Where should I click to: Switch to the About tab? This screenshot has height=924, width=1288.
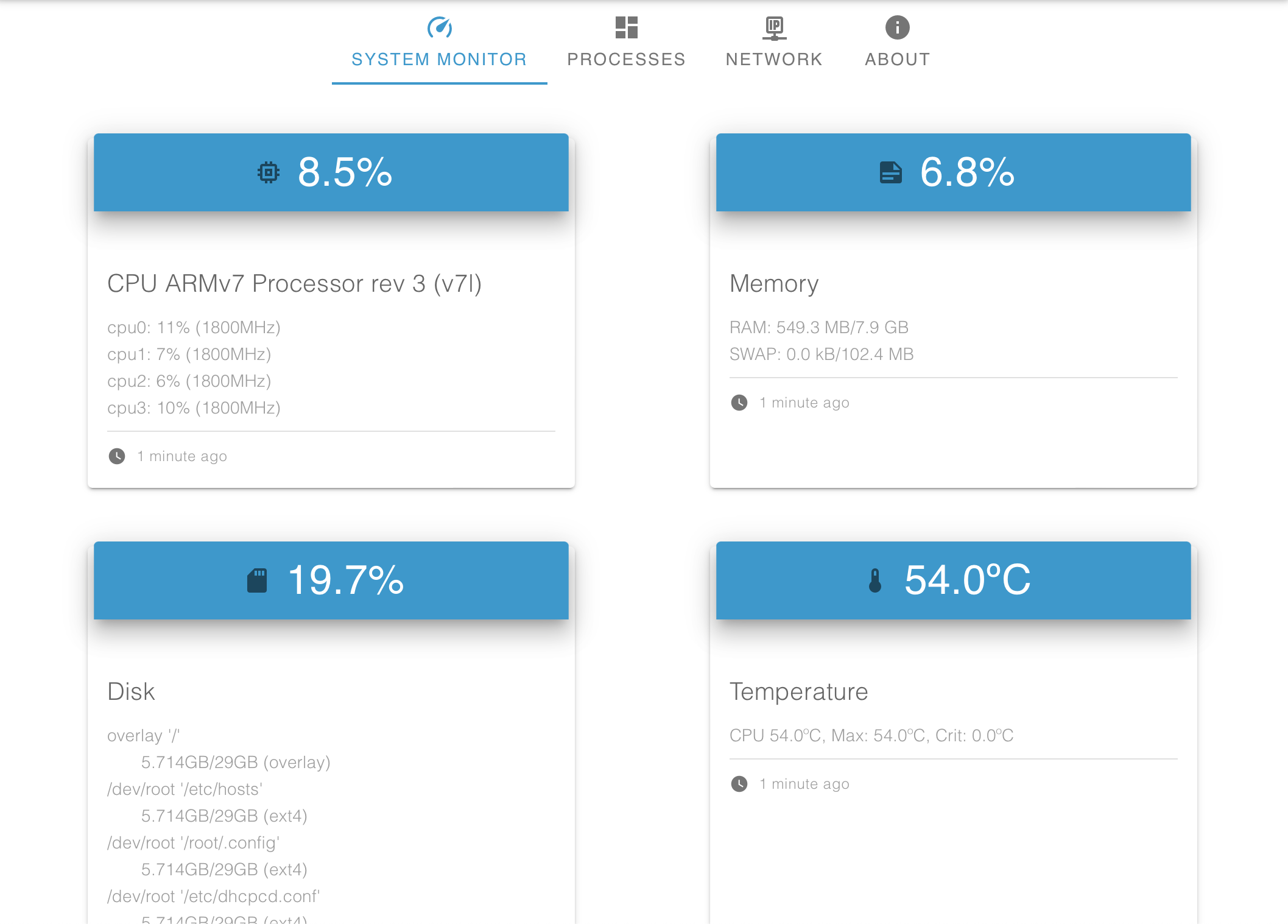896,58
